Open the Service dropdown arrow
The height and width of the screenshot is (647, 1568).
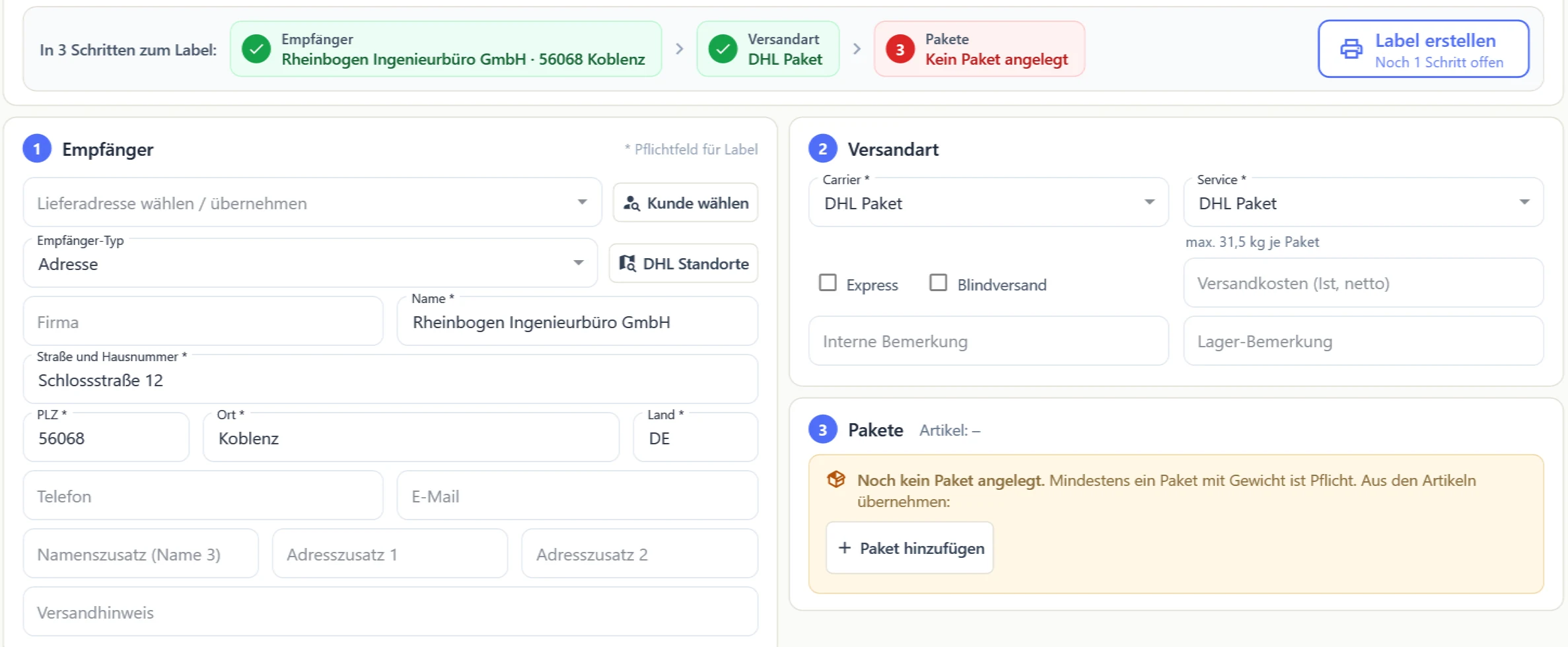(x=1524, y=202)
